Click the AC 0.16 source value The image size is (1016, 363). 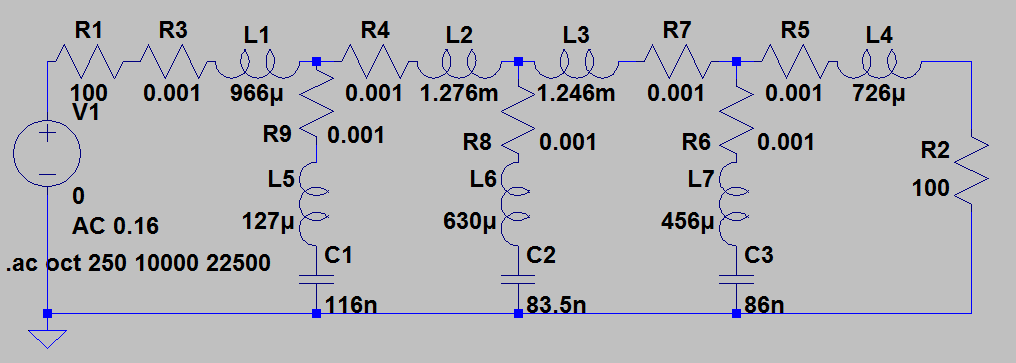click(x=115, y=226)
